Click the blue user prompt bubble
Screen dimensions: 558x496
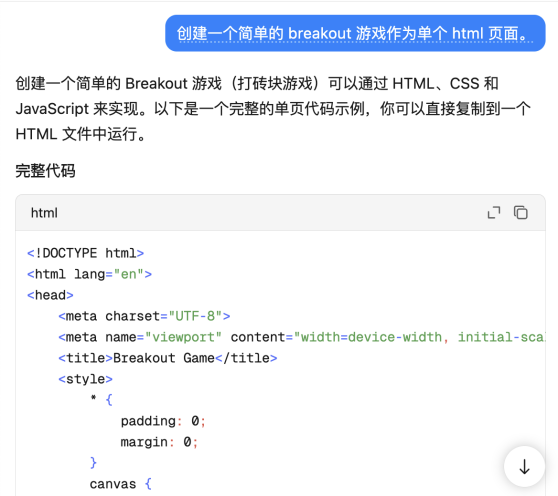[x=355, y=33]
